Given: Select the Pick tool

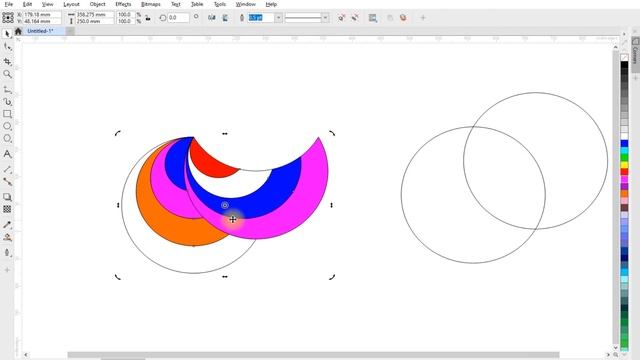Looking at the screenshot, I should [7, 34].
